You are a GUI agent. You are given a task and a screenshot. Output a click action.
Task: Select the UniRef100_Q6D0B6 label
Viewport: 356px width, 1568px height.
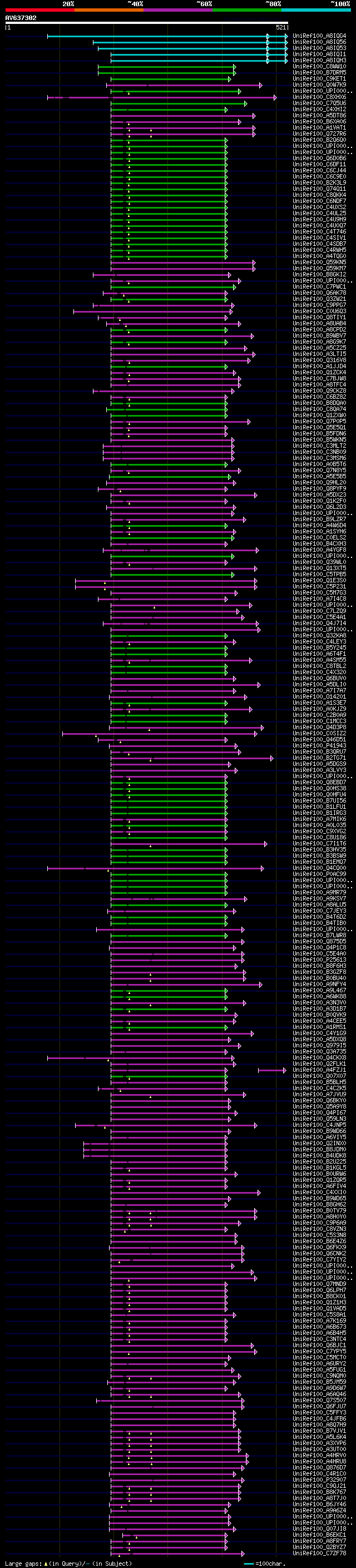point(319,159)
